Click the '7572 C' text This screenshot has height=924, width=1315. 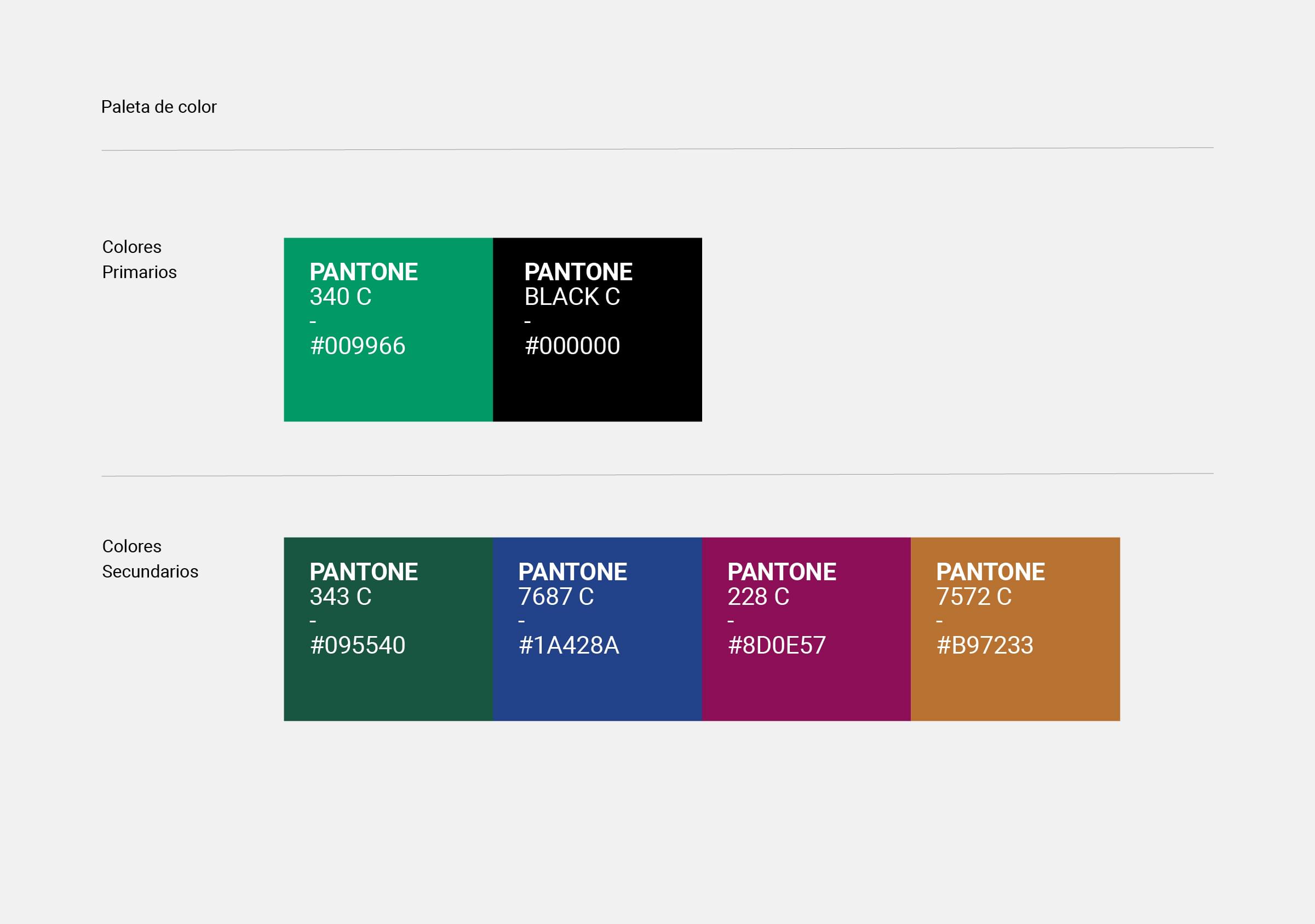(974, 597)
